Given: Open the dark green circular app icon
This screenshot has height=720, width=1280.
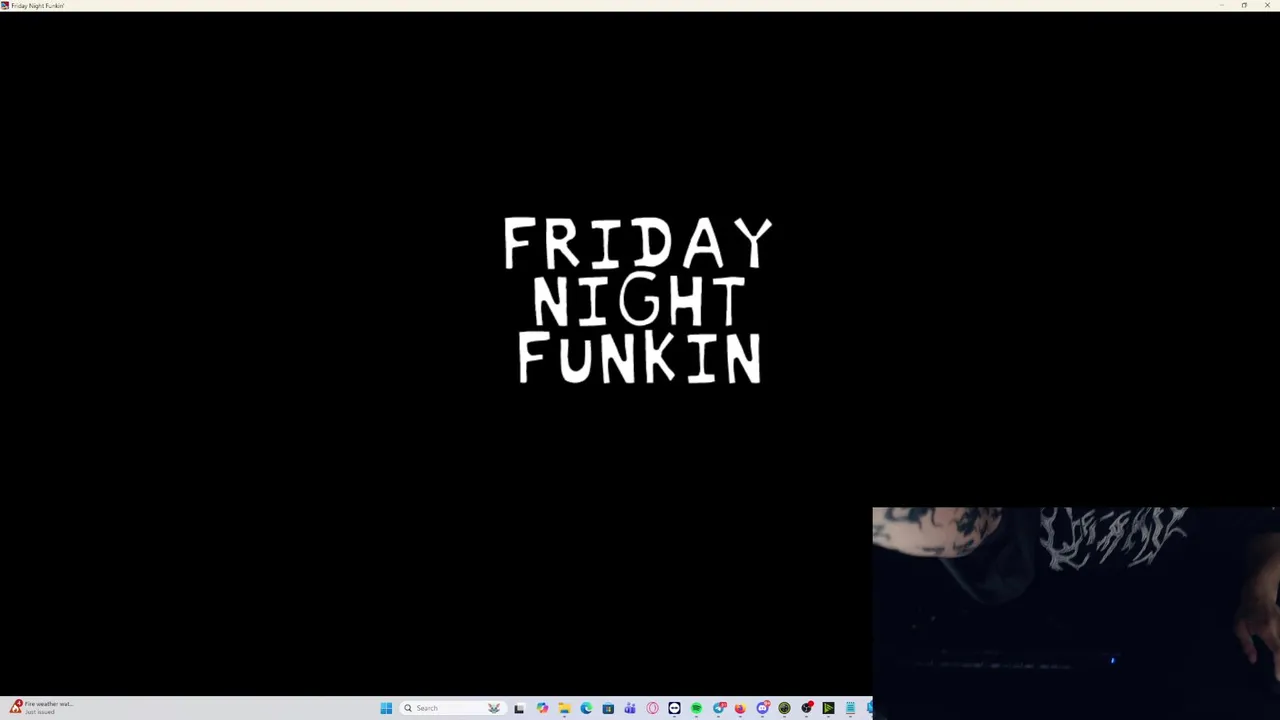Looking at the screenshot, I should click(x=784, y=708).
